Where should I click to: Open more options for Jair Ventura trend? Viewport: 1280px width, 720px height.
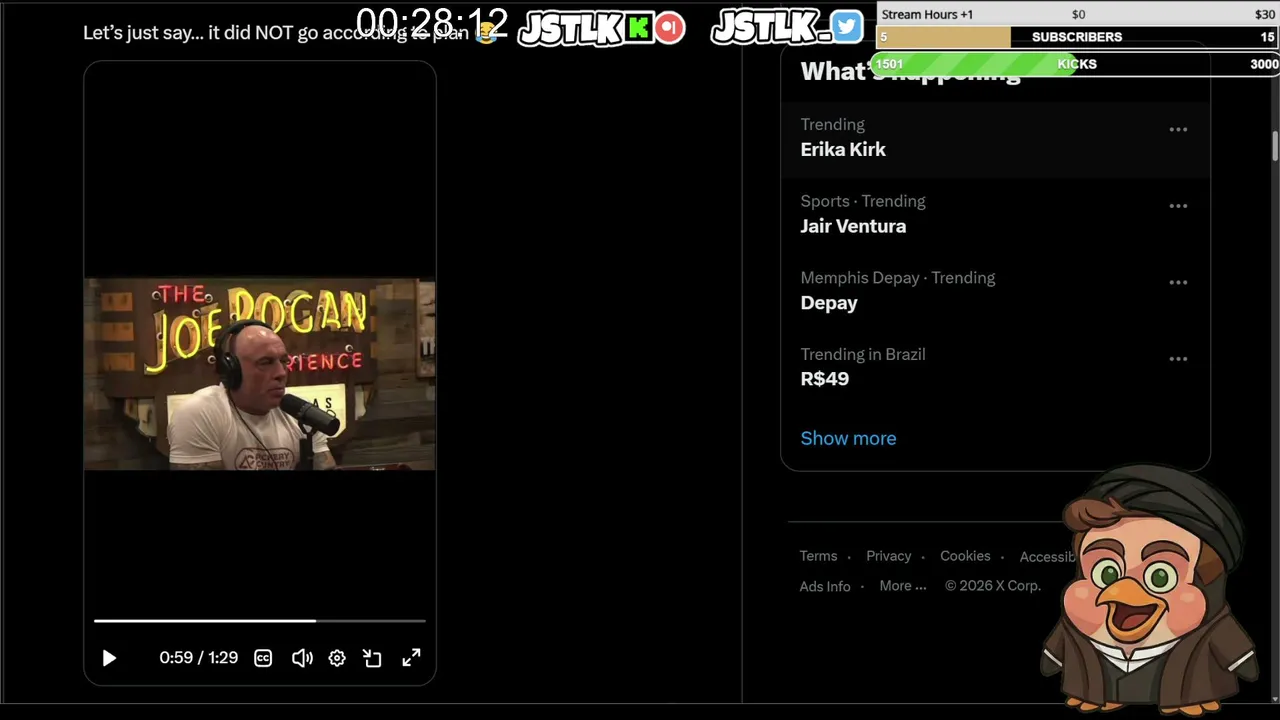pos(1178,206)
